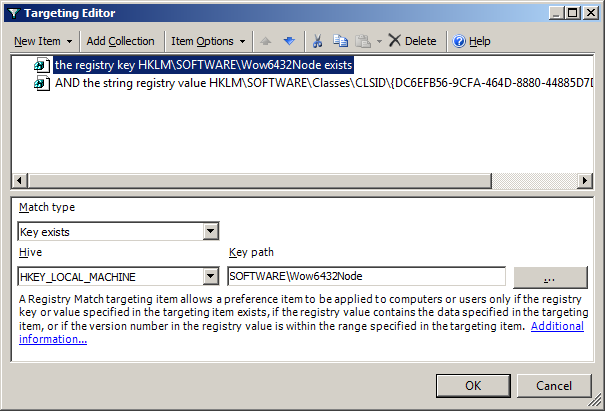Click the Move Down arrow icon
This screenshot has height=411, width=605.
pos(289,41)
